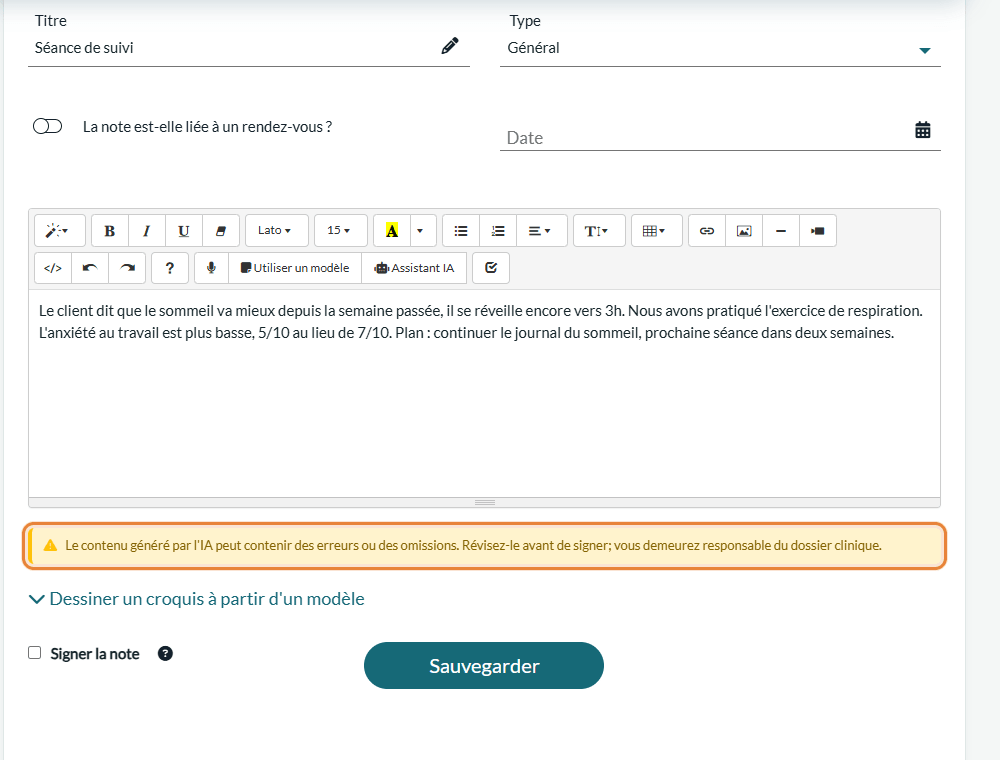1000x760 pixels.
Task: Expand 'Dessiner un croquis à partir d'un modèle'
Action: [x=197, y=599]
